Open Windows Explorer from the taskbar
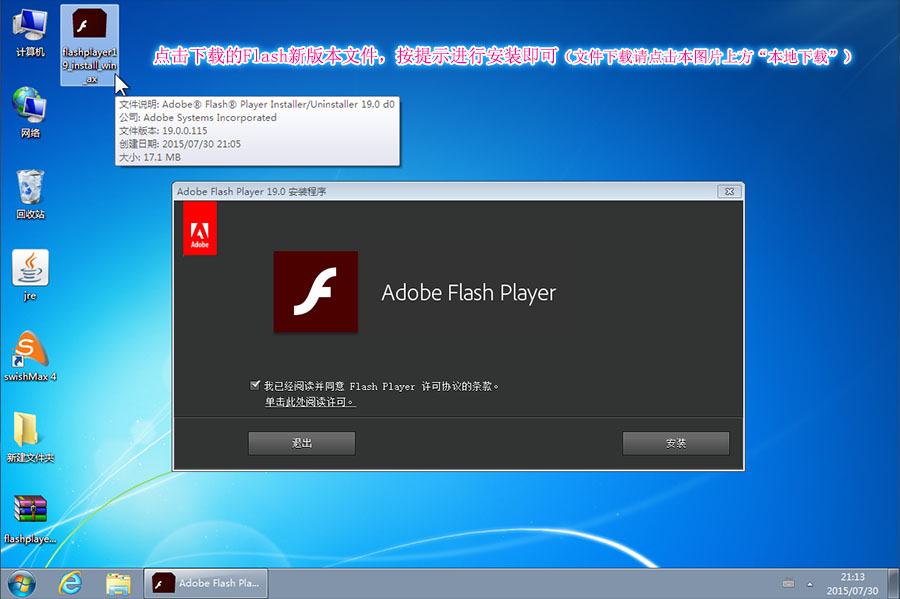Viewport: 900px width, 599px height. coord(118,584)
